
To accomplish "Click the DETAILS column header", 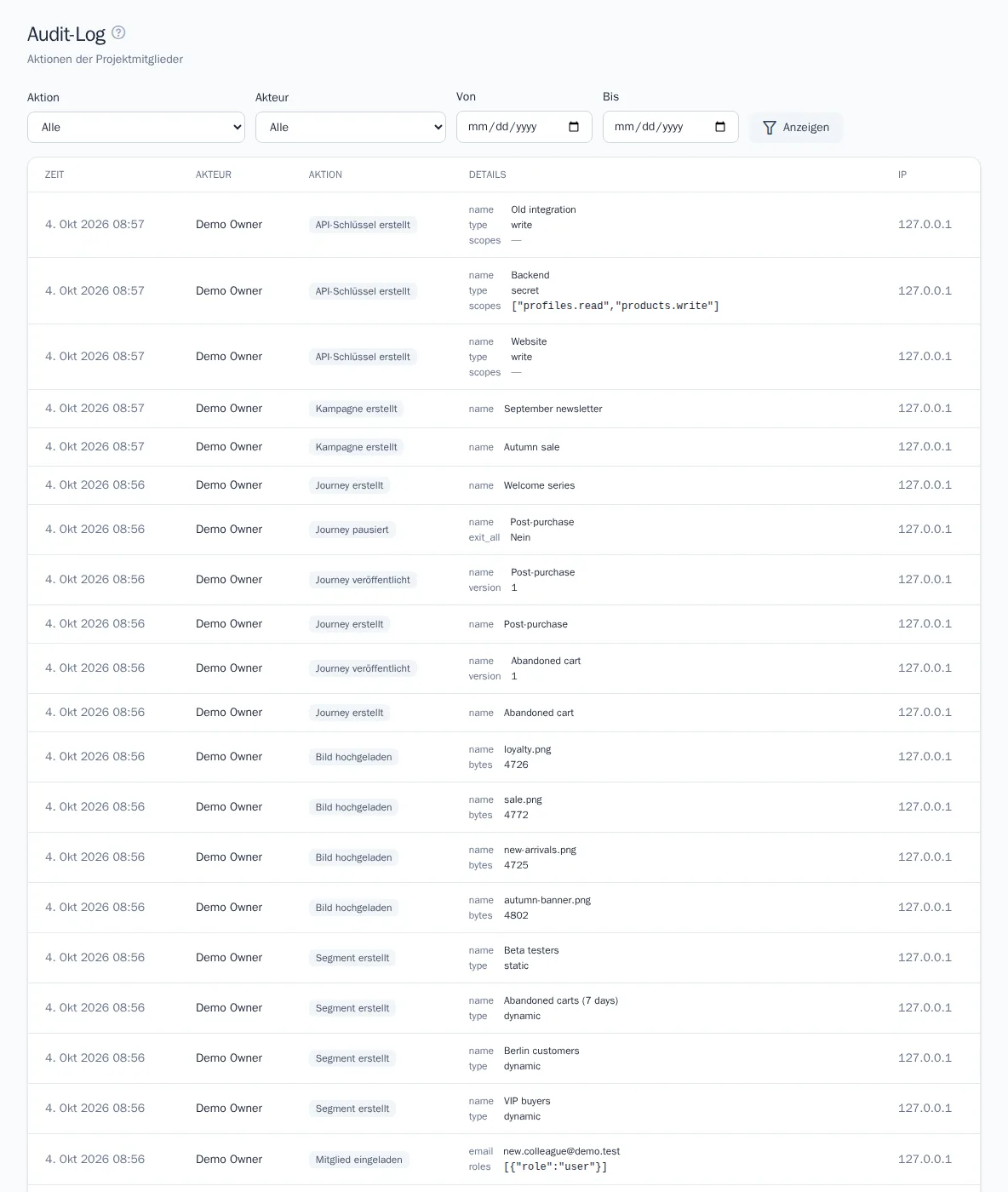I will 488,175.
